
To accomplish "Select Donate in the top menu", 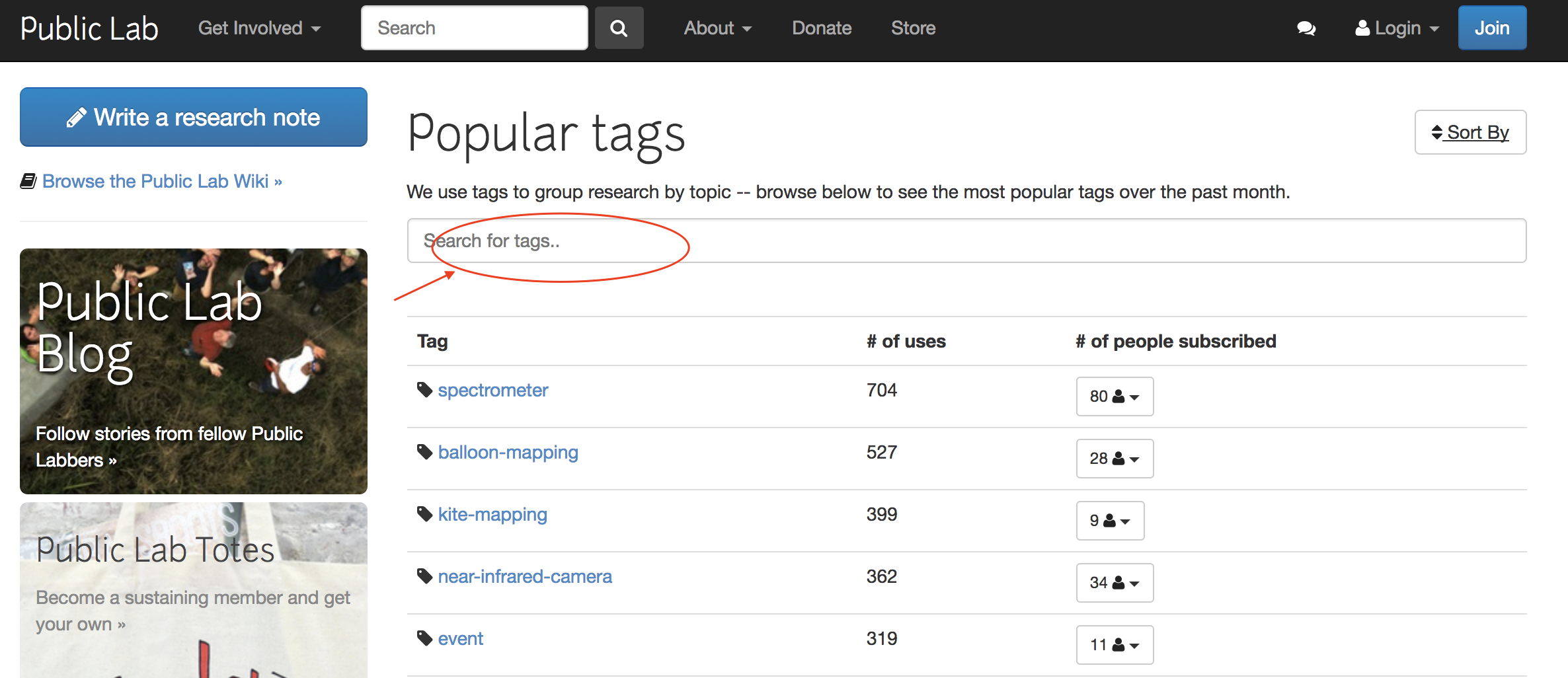I will (x=822, y=28).
